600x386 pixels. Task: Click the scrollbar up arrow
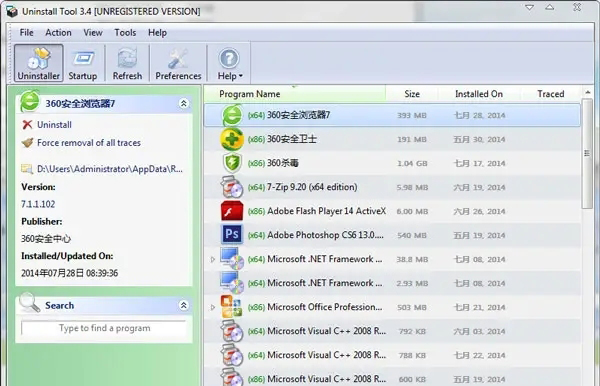click(587, 92)
